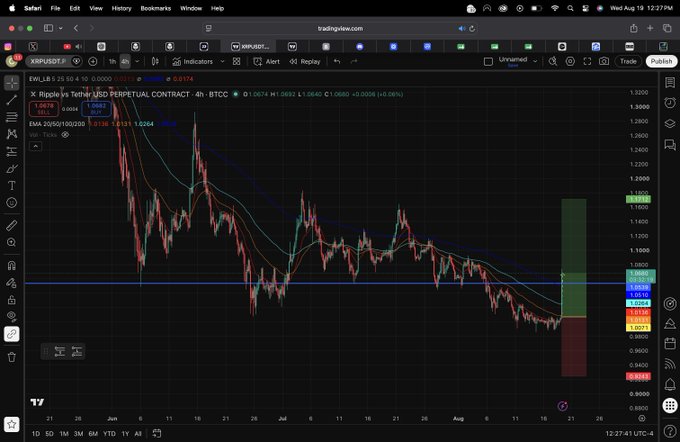
Task: Open favorites toolbar star icon
Action: (12, 424)
